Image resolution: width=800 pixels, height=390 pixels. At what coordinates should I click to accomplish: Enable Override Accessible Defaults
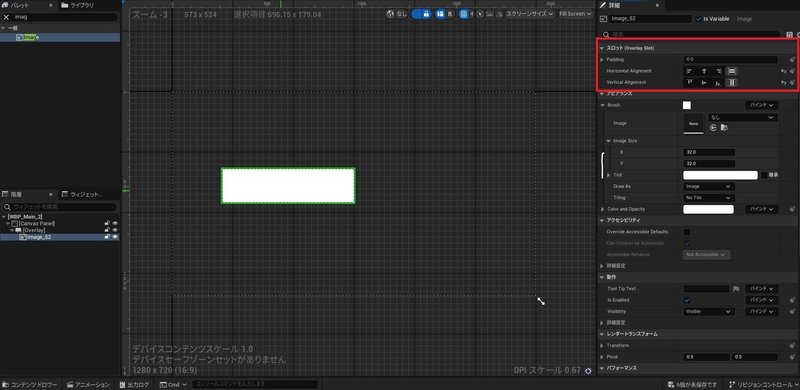687,232
